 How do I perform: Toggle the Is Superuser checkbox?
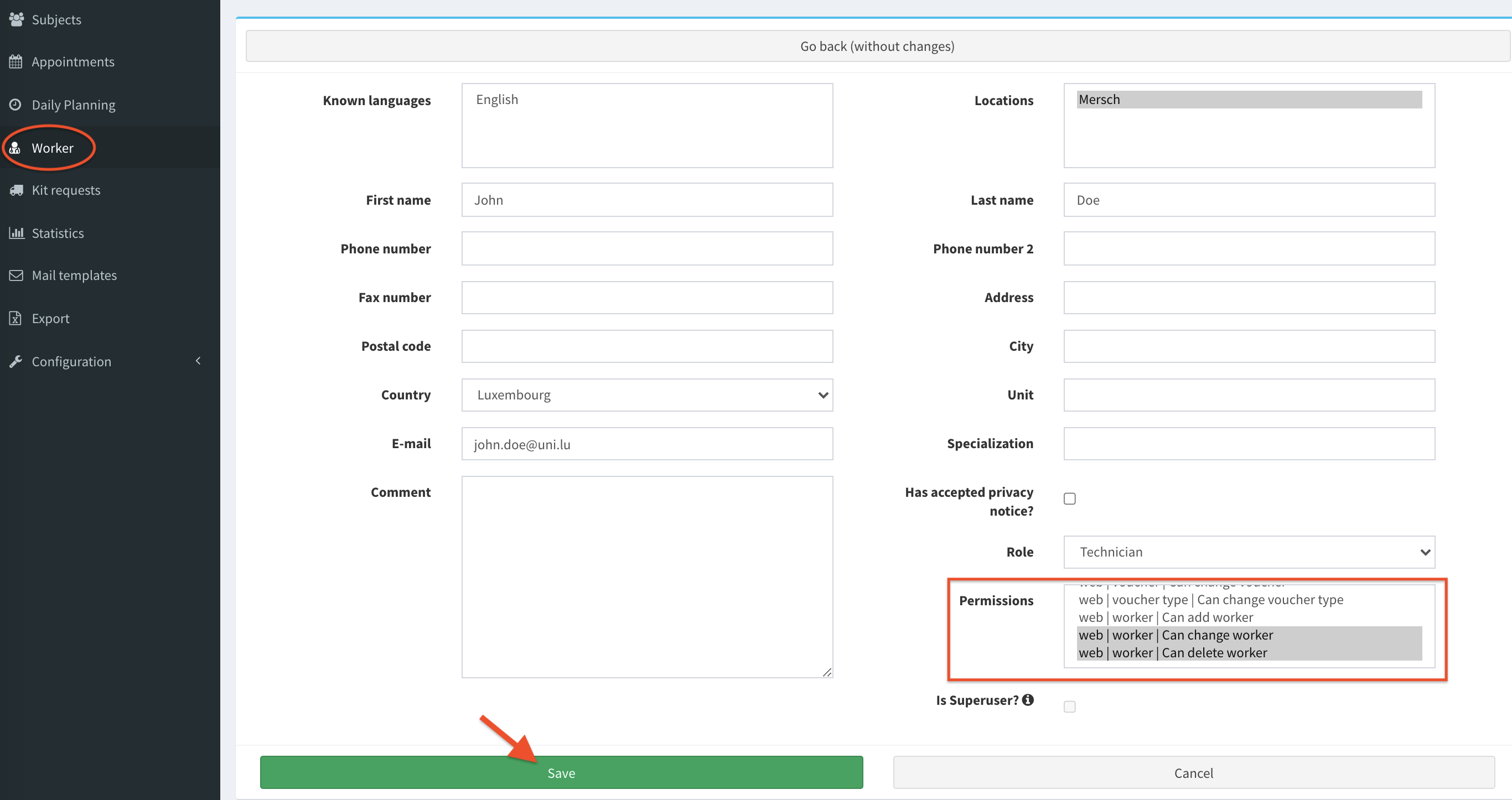[x=1069, y=707]
